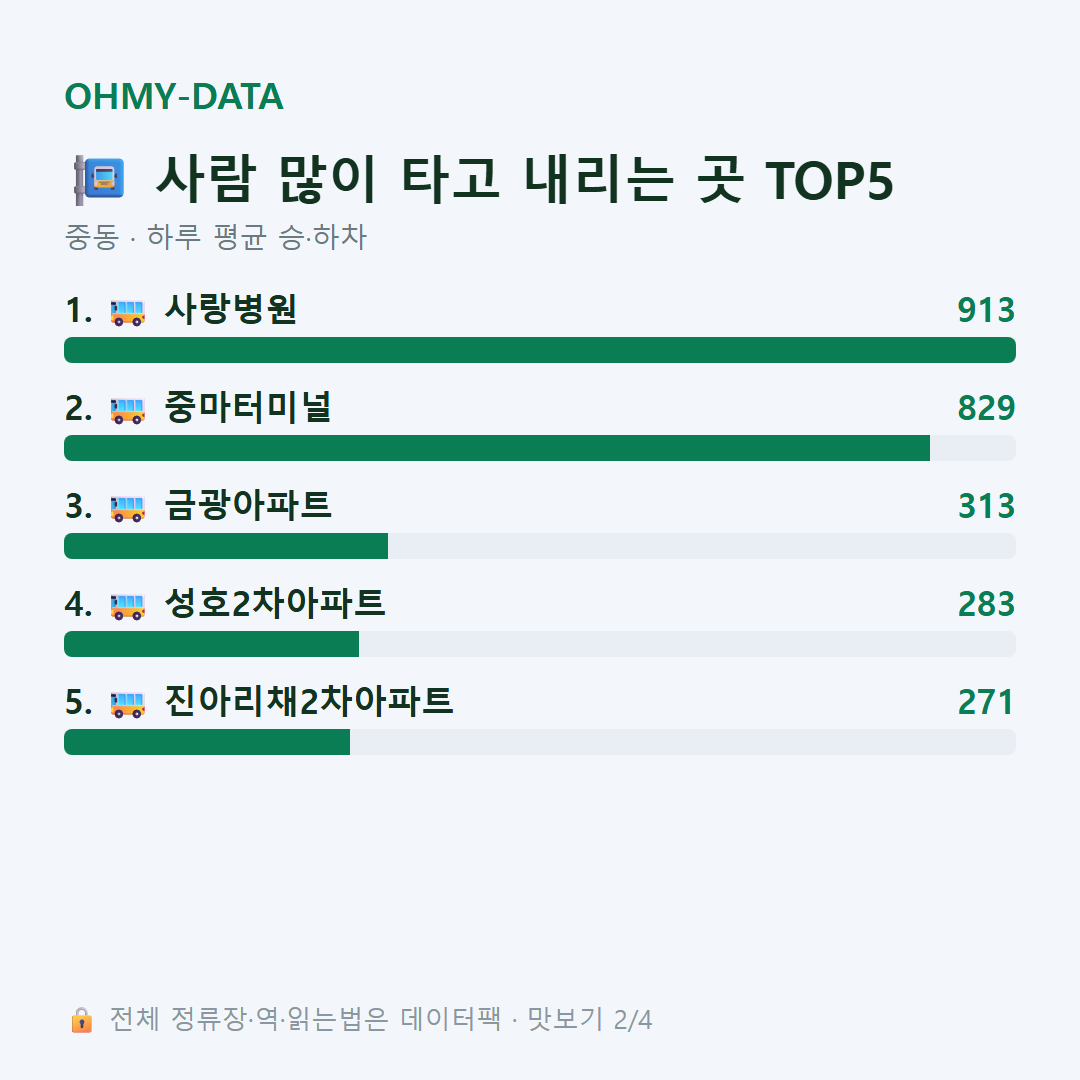Select the 중마터미널 stop name
Screen dimensions: 1080x1080
248,407
